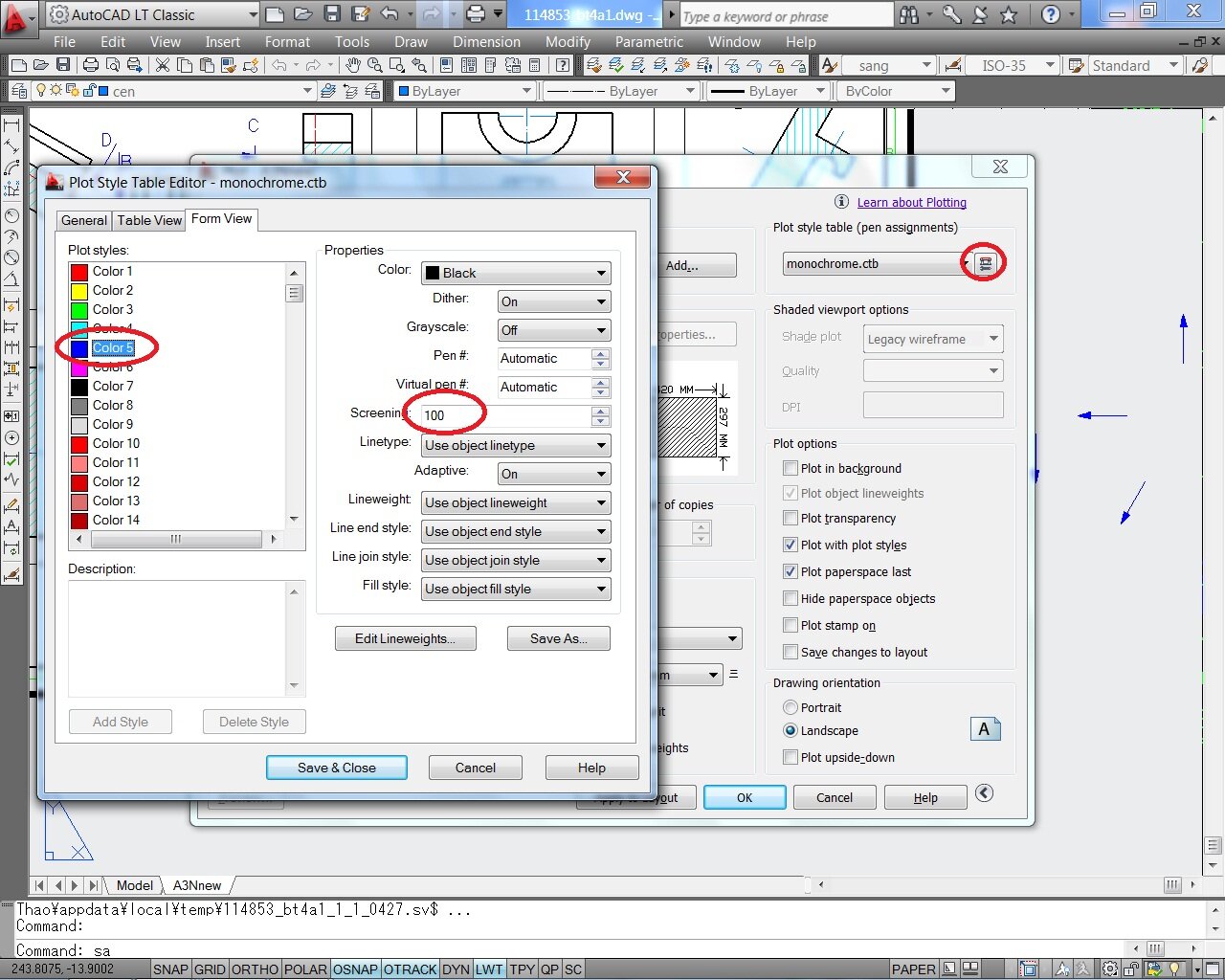The width and height of the screenshot is (1225, 980).
Task: Enable Plot in background checkbox
Action: [x=791, y=469]
